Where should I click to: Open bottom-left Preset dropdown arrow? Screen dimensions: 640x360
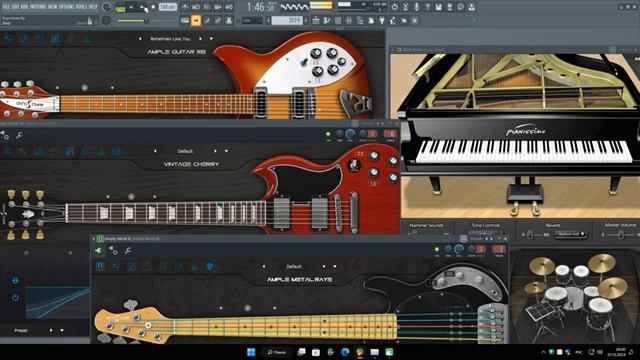pyautogui.click(x=62, y=330)
